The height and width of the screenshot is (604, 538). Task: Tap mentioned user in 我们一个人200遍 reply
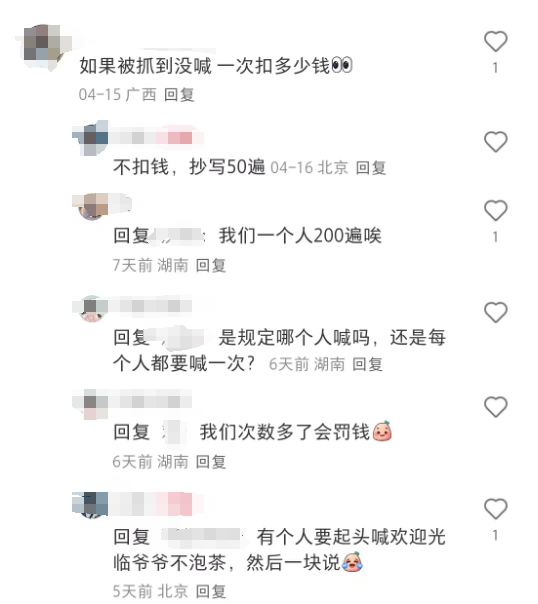(178, 235)
